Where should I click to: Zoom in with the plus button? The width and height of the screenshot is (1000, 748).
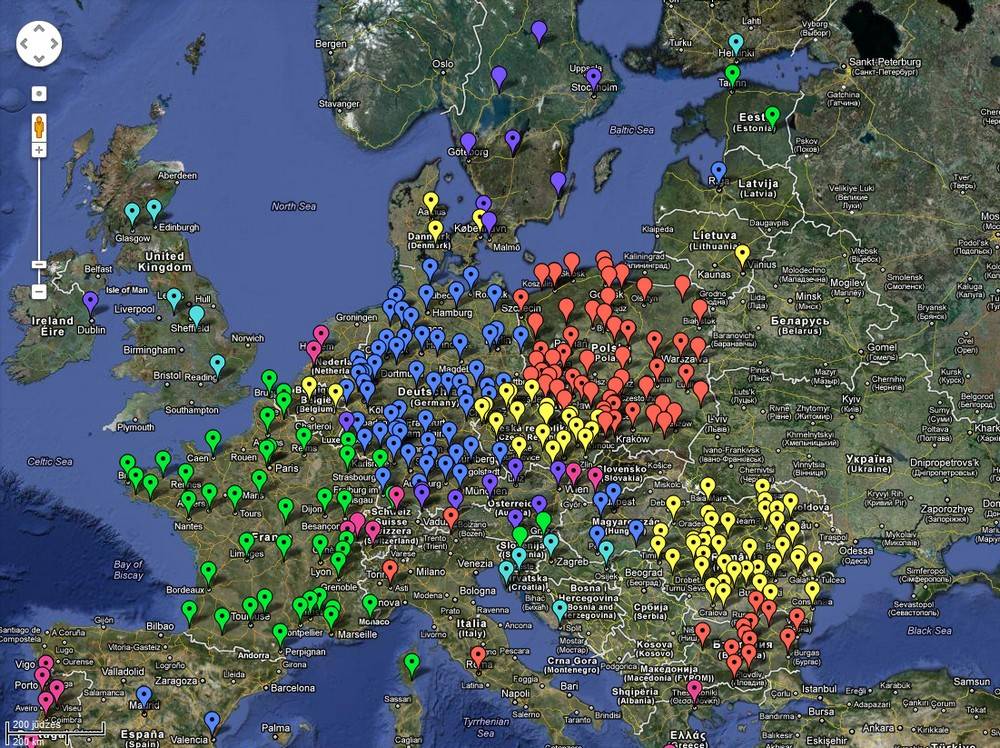39,150
